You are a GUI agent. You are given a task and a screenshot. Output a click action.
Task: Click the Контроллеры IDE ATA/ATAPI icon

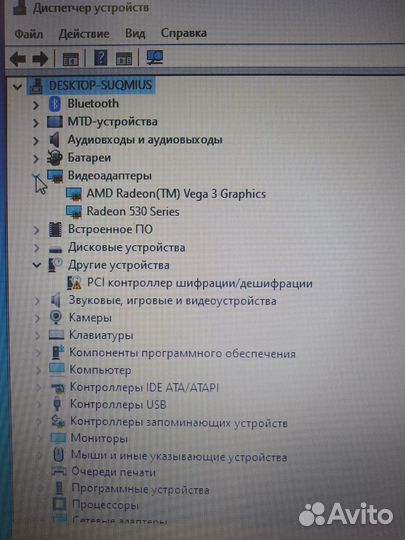coord(58,388)
